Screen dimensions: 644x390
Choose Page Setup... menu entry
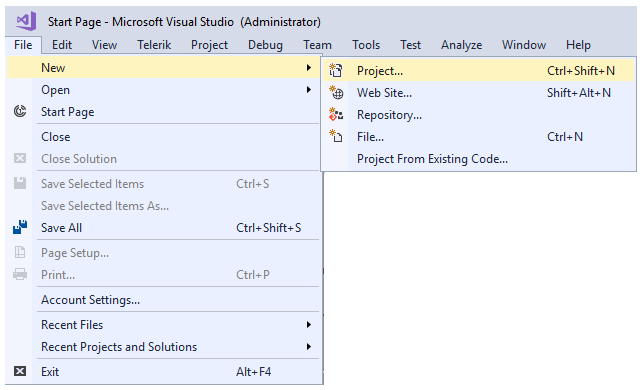[x=163, y=252]
